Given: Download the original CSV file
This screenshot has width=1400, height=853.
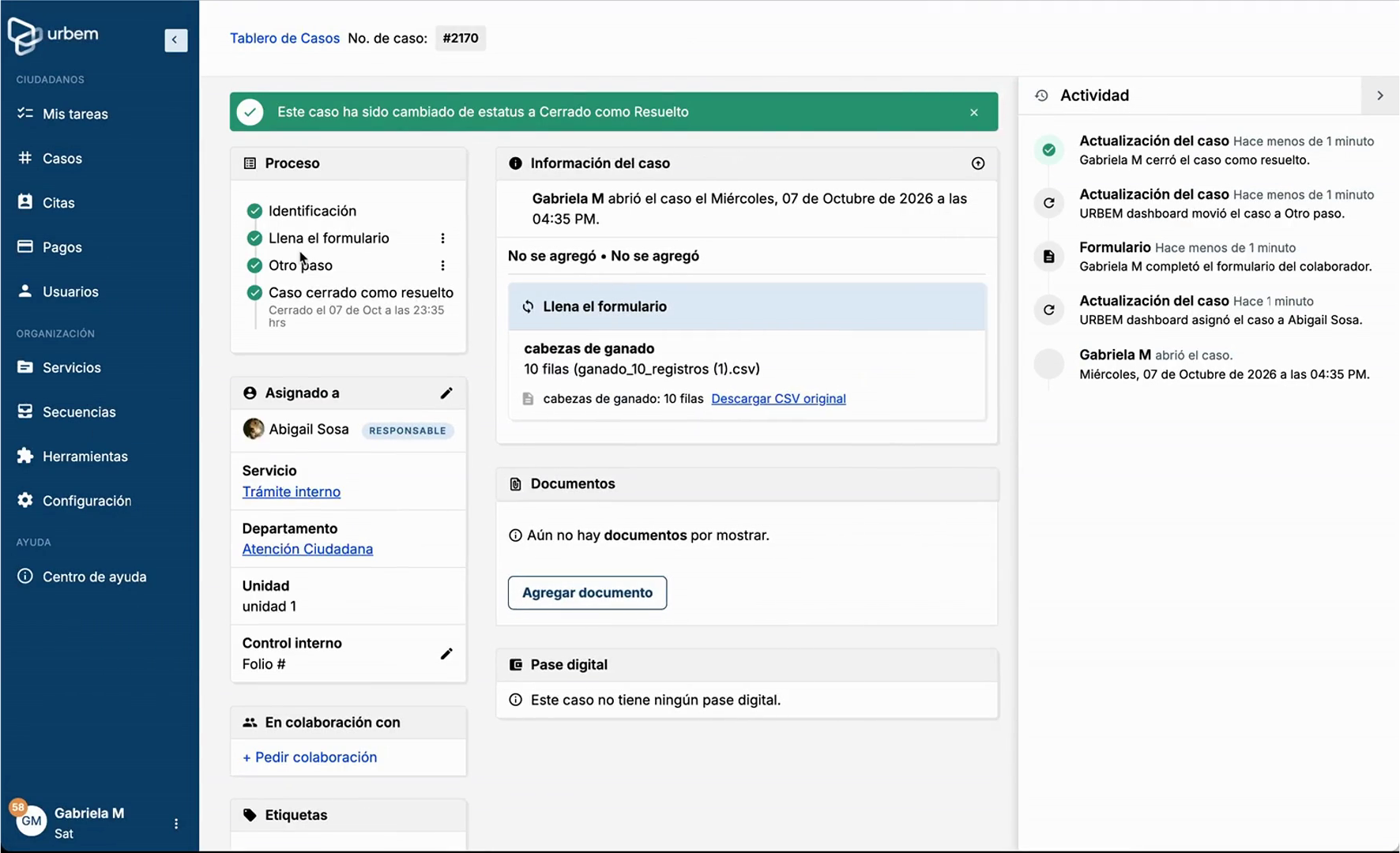Looking at the screenshot, I should pos(778,399).
